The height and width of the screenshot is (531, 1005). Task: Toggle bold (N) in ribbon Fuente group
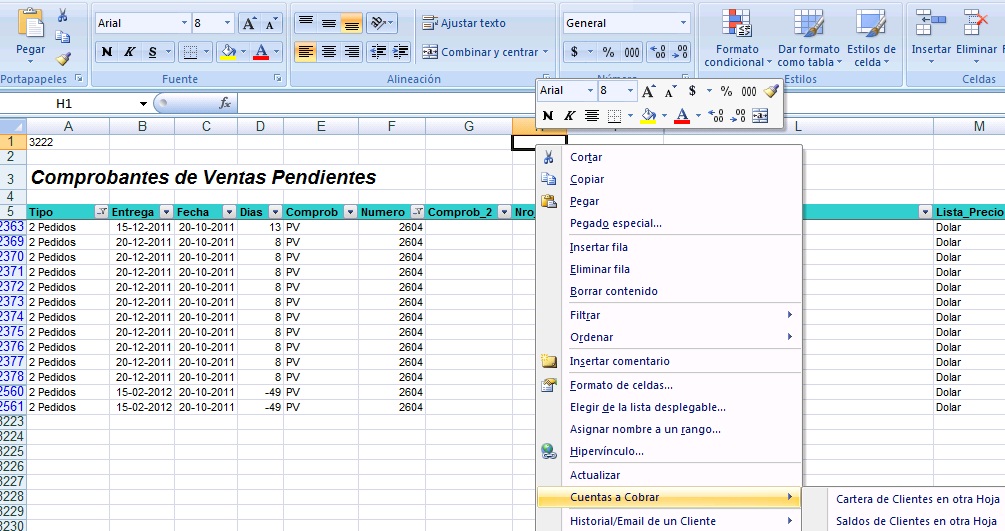click(x=107, y=52)
